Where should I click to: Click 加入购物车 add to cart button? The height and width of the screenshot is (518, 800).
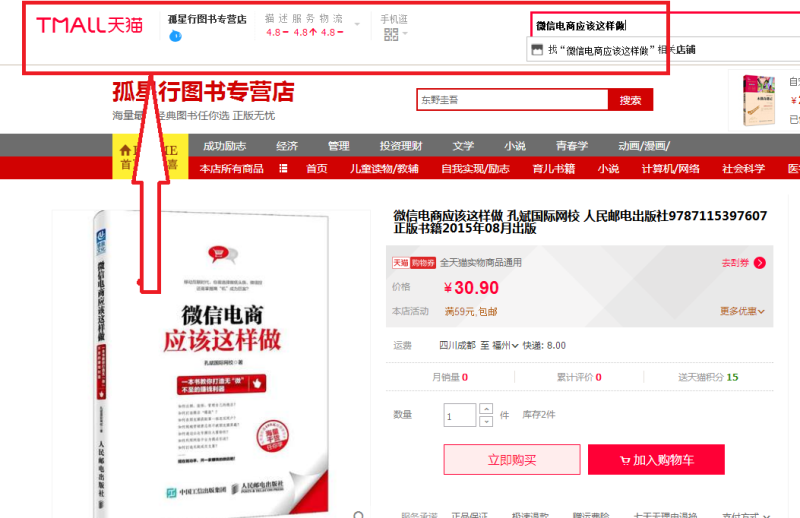656,460
